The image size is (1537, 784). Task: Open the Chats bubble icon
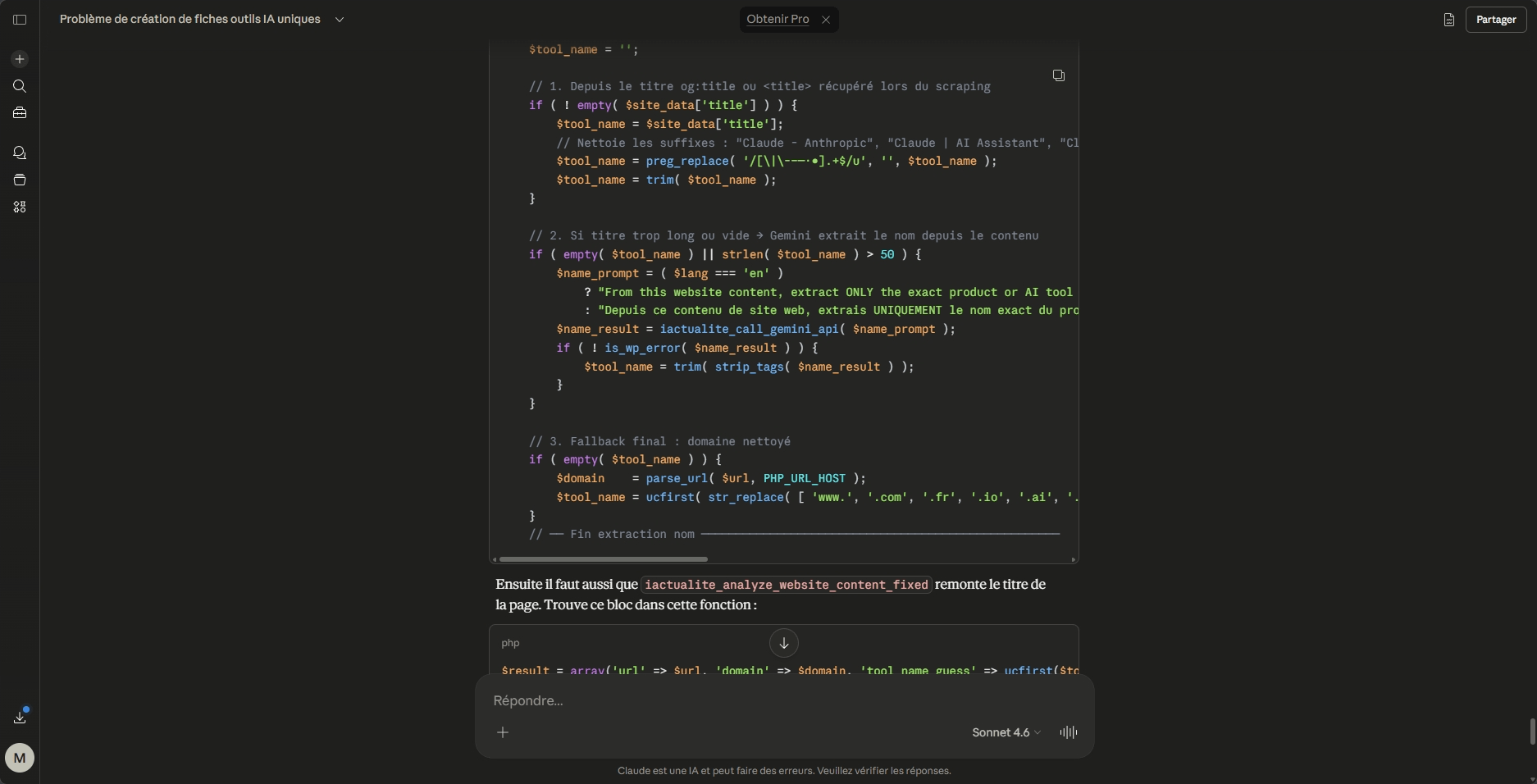point(20,153)
